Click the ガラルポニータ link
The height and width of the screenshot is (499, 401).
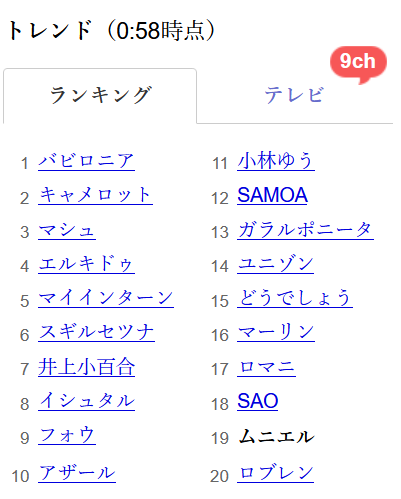tap(305, 230)
